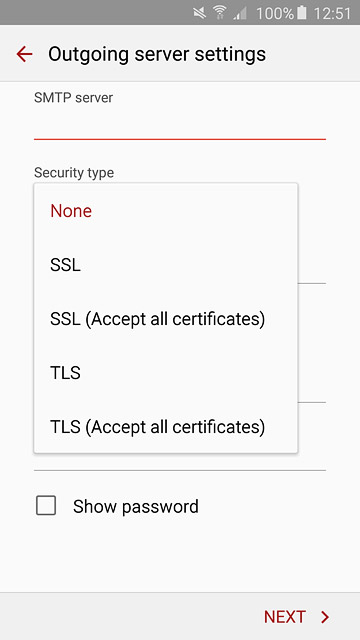Tap the cellular signal strength icon

tap(240, 14)
